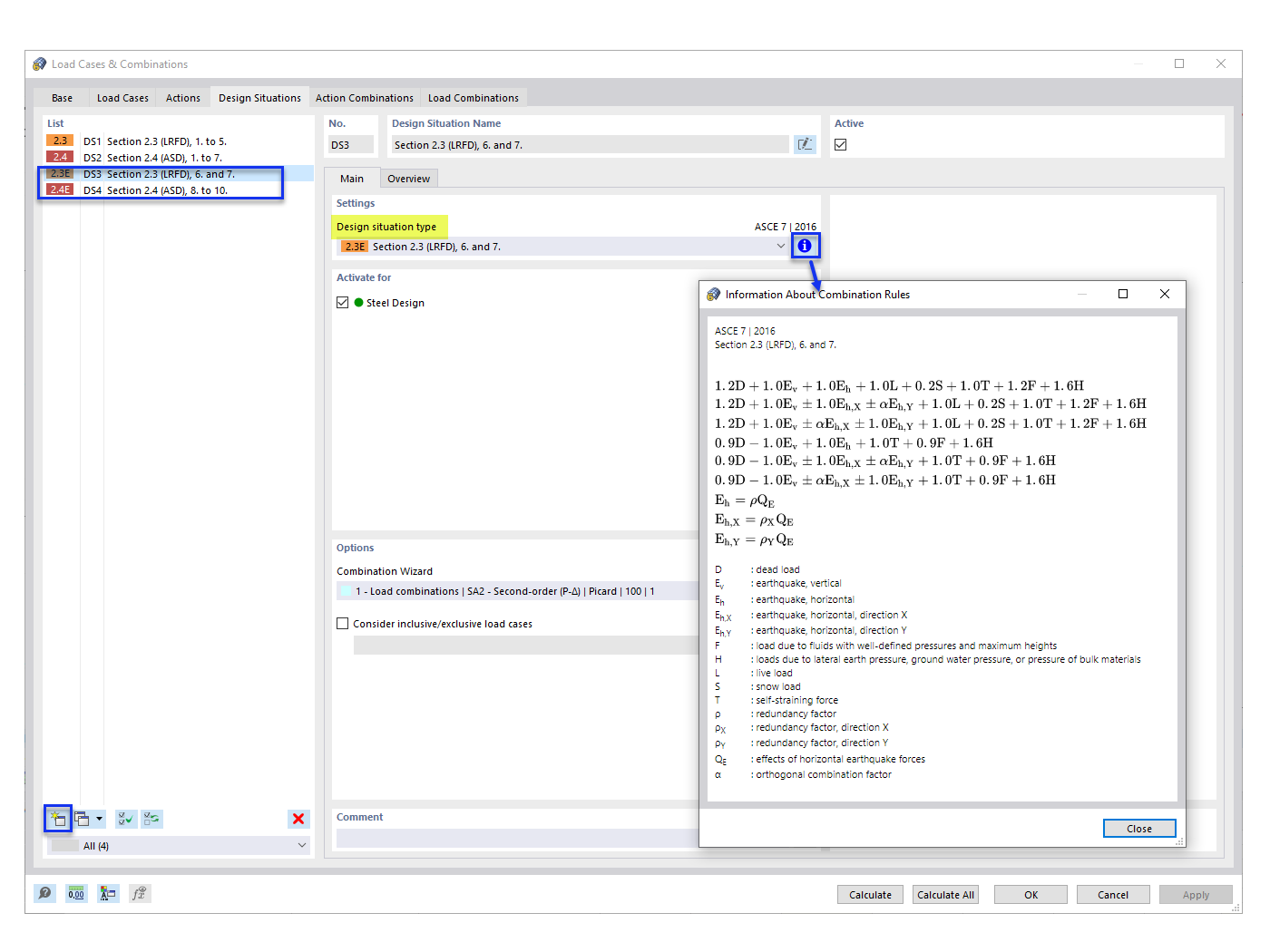Switch to the Overview tab

coord(408,178)
